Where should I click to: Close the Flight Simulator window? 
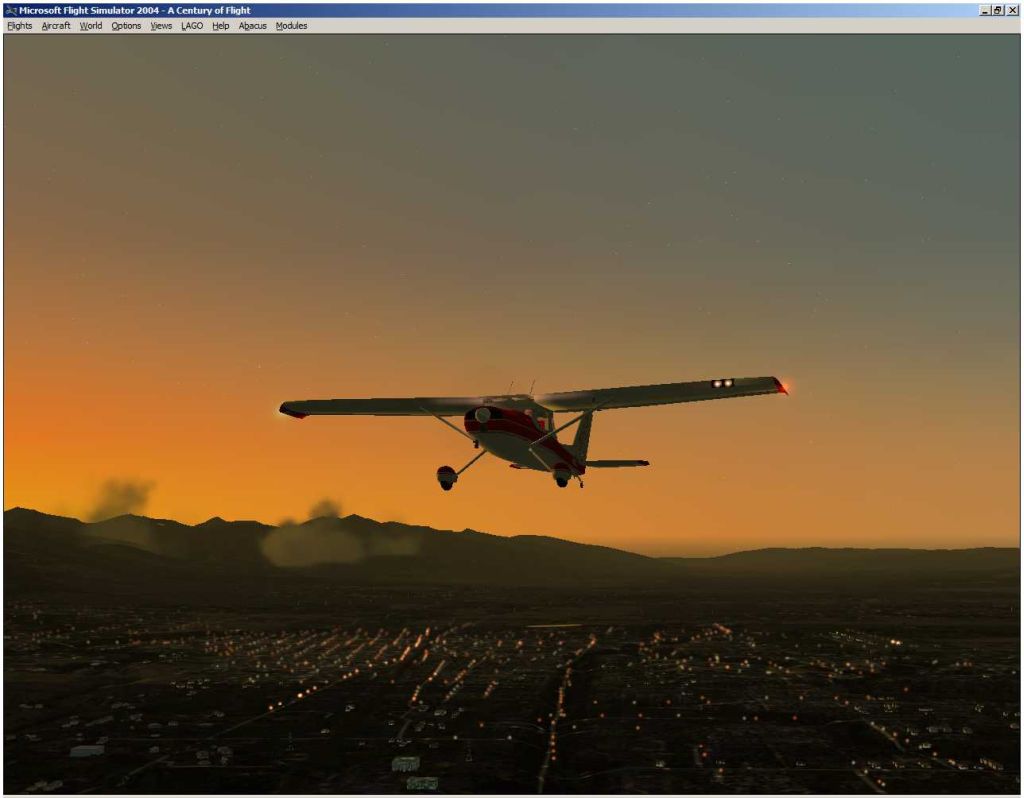tap(1012, 10)
